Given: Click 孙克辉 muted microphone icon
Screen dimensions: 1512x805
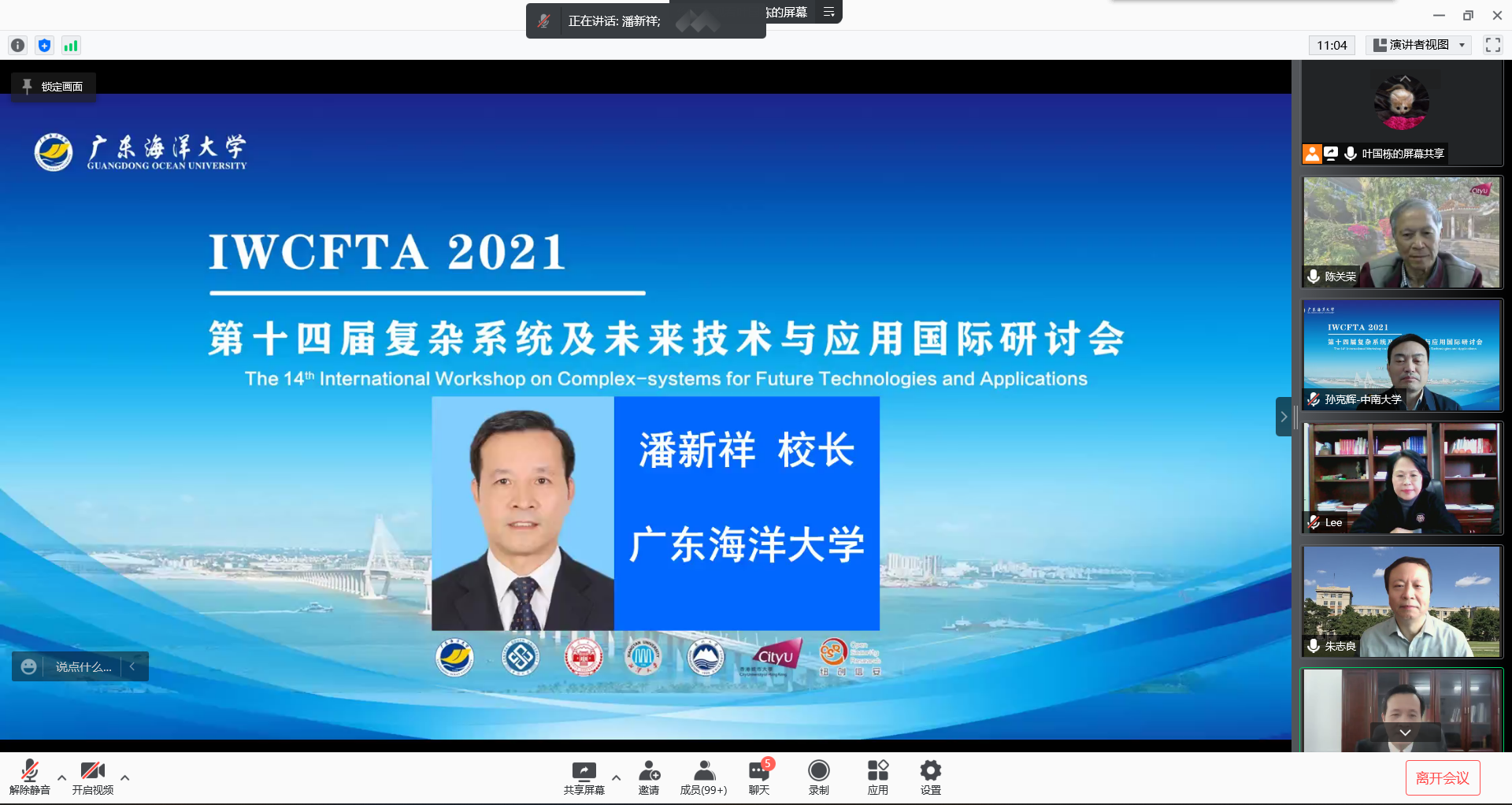Looking at the screenshot, I should pos(1314,399).
